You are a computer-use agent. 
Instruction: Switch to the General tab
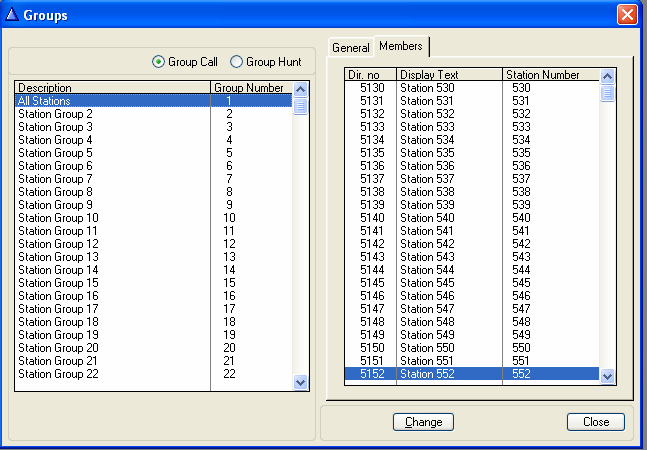pyautogui.click(x=350, y=48)
